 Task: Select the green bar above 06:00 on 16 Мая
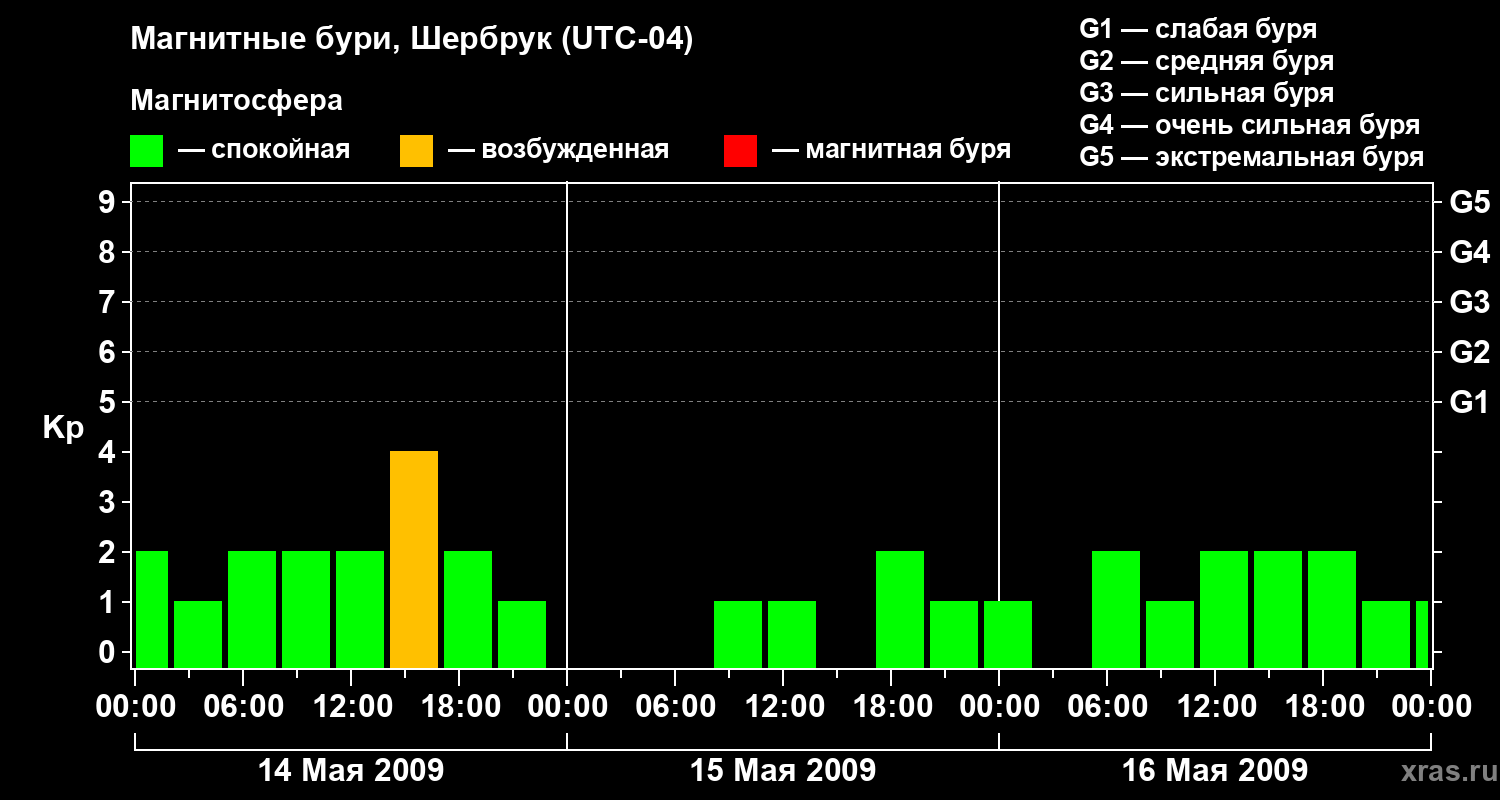click(x=1116, y=609)
